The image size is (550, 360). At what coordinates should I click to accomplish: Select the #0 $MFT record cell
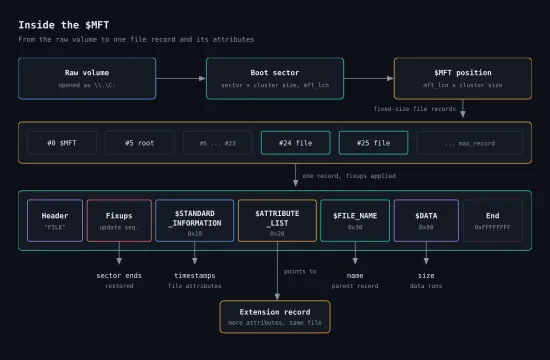click(62, 143)
